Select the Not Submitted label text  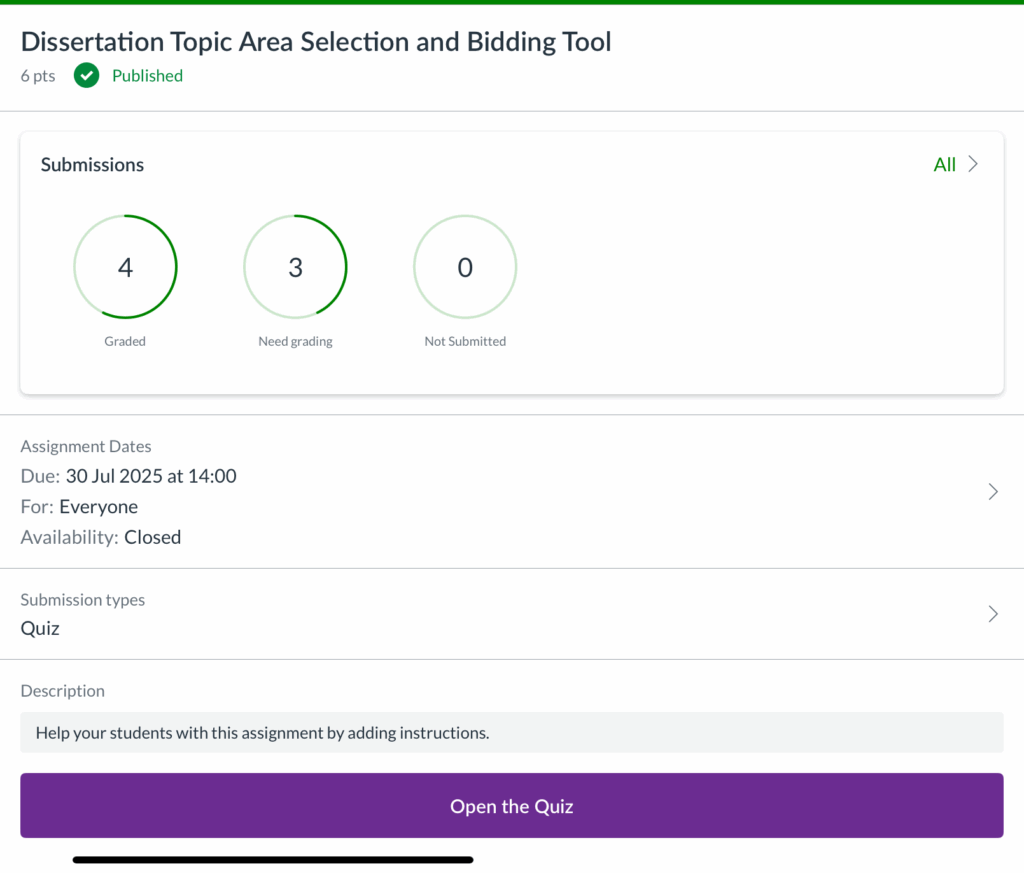click(465, 341)
